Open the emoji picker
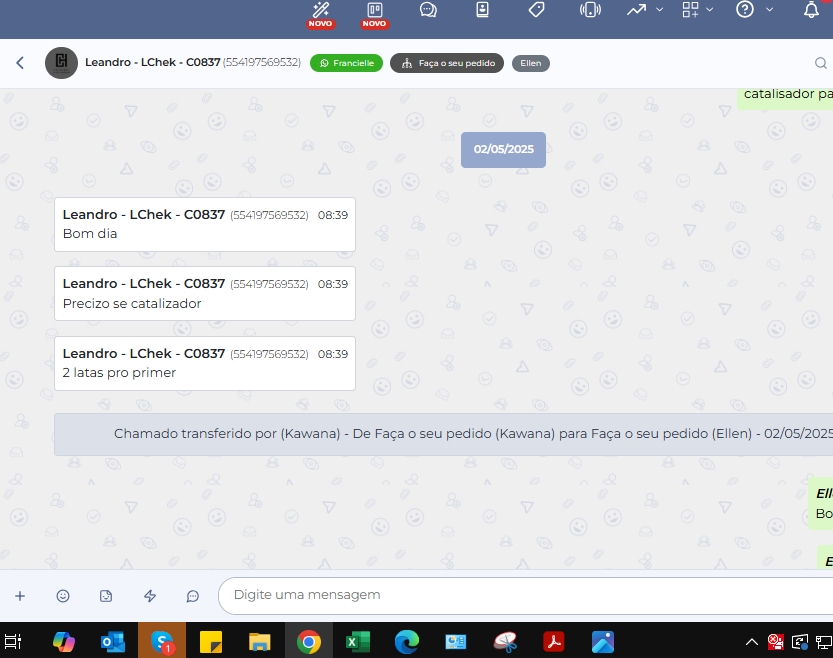 pos(63,596)
